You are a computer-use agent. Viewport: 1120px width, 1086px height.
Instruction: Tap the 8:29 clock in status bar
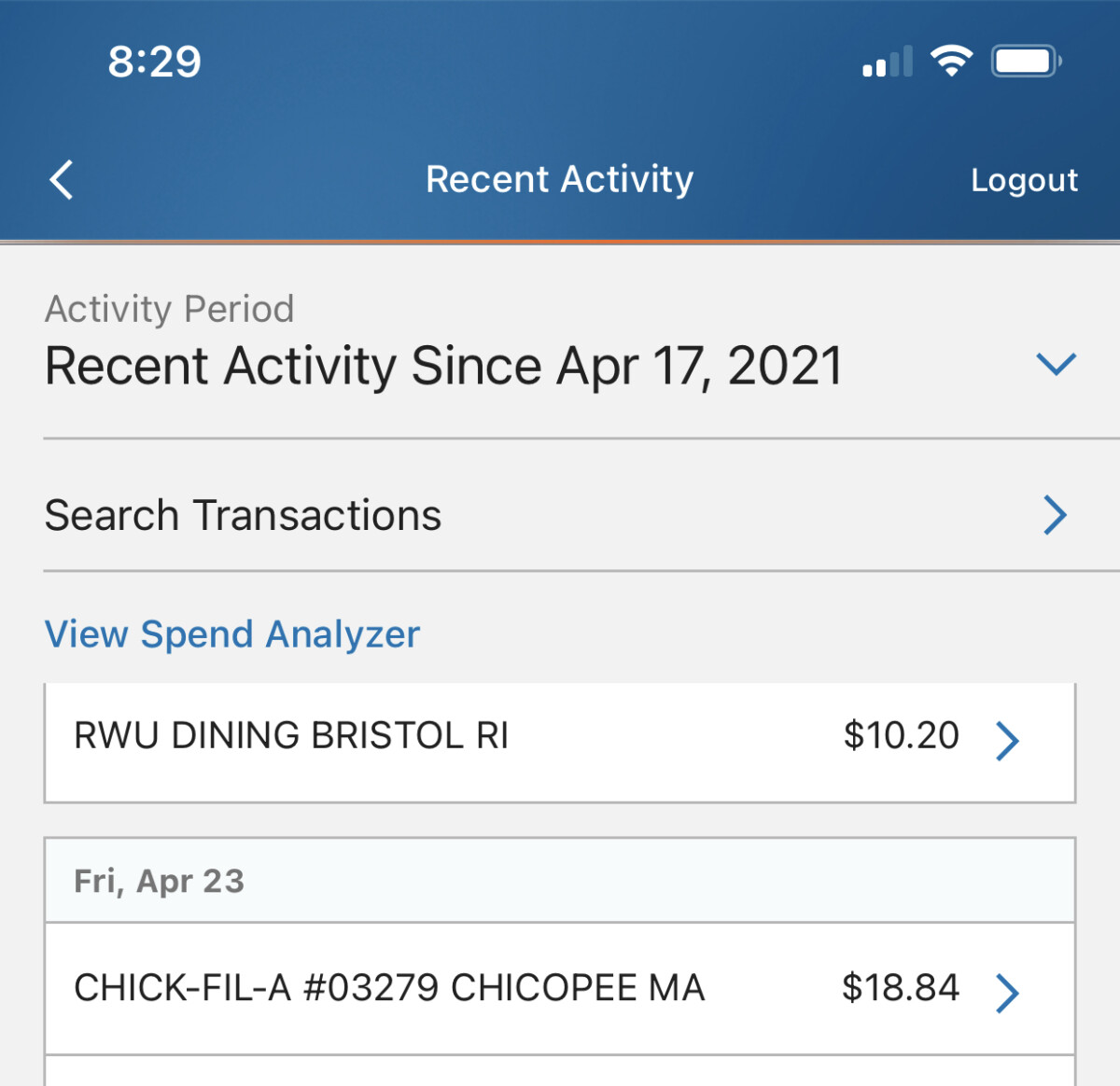pos(154,62)
